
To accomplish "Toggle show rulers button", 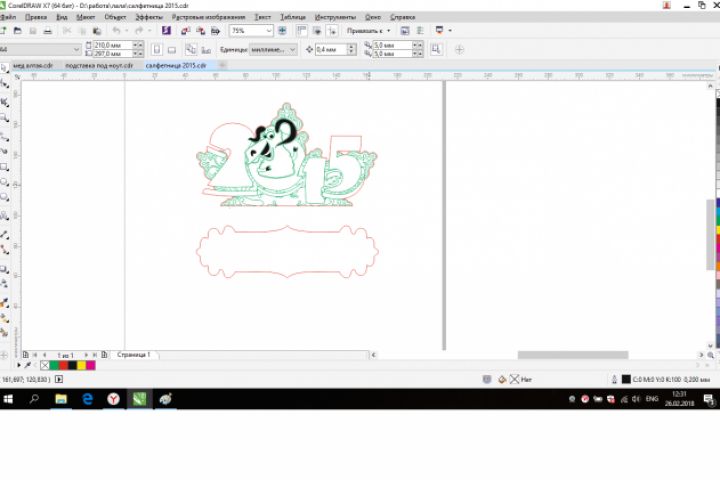I will point(302,31).
